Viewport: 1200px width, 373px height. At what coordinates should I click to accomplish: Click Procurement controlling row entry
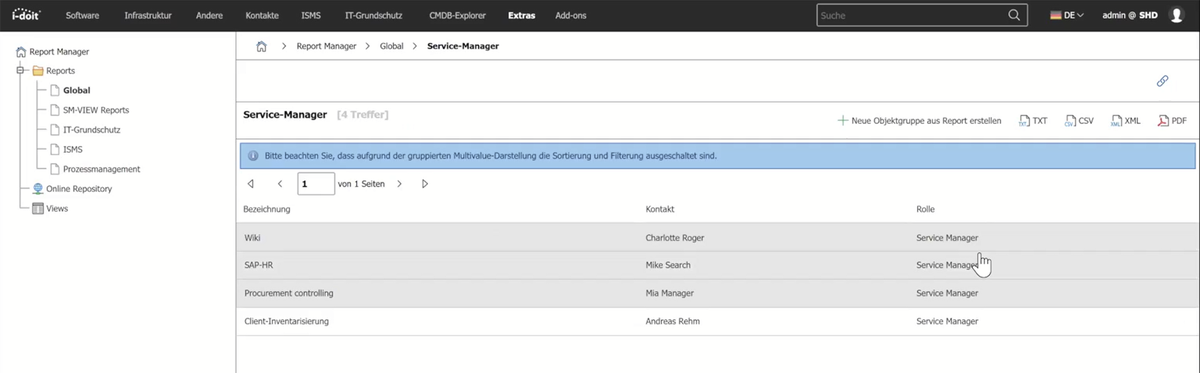pyautogui.click(x=289, y=293)
